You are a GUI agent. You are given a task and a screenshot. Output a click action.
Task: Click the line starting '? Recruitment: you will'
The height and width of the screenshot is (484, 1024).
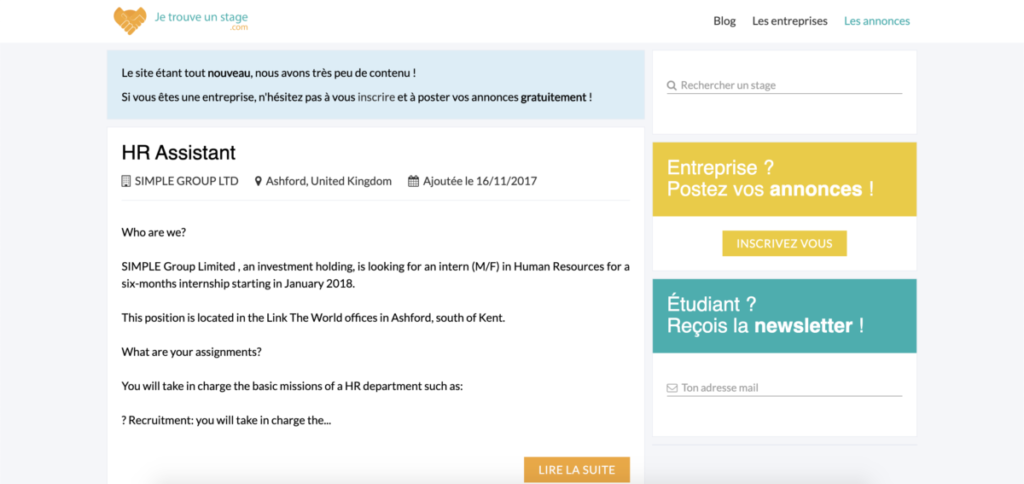pyautogui.click(x=226, y=421)
